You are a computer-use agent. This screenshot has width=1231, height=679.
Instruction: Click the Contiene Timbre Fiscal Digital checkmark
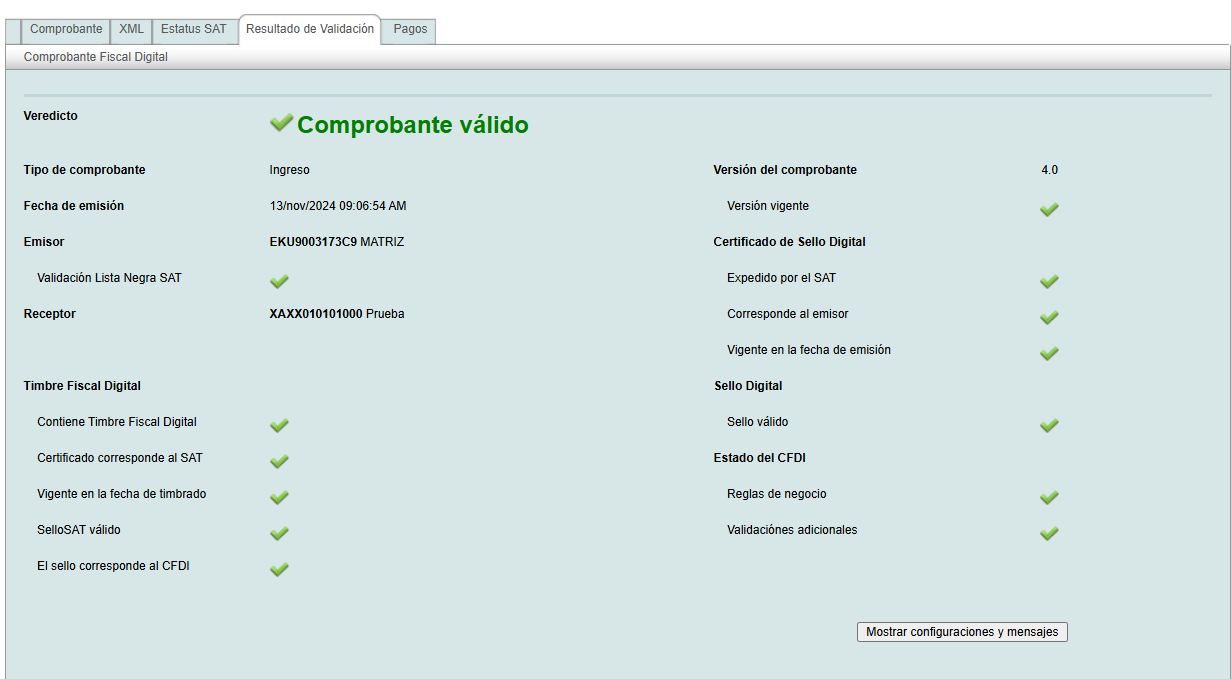pos(279,425)
